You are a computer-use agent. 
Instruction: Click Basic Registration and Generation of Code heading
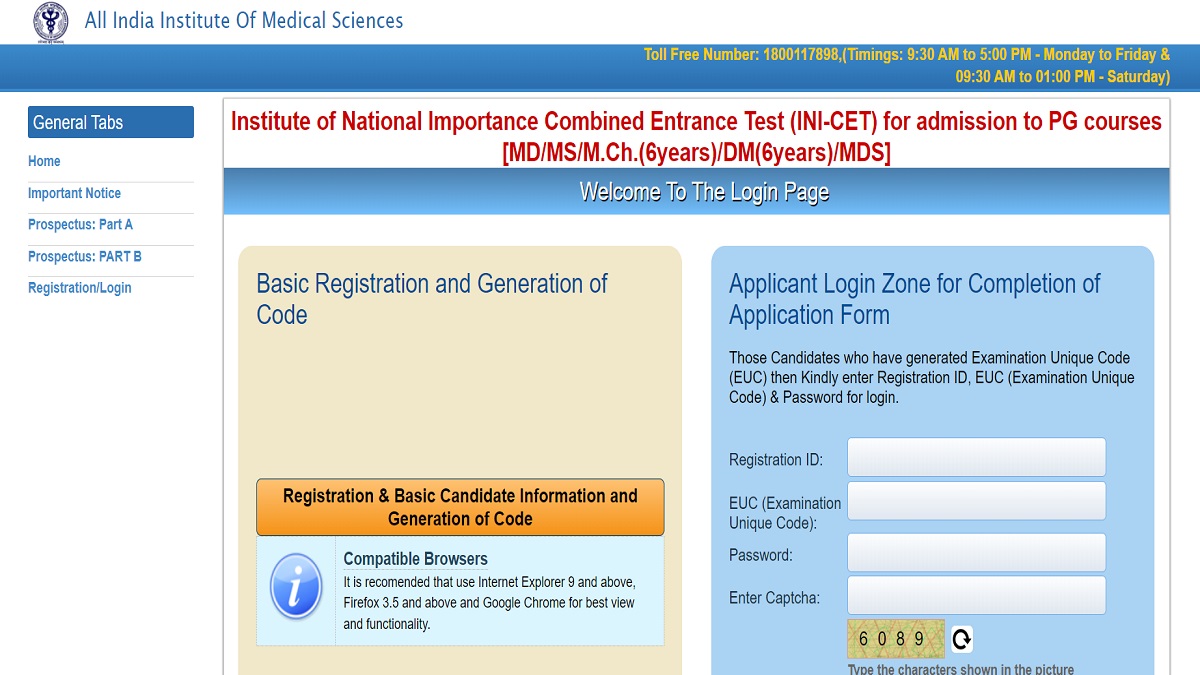[432, 299]
